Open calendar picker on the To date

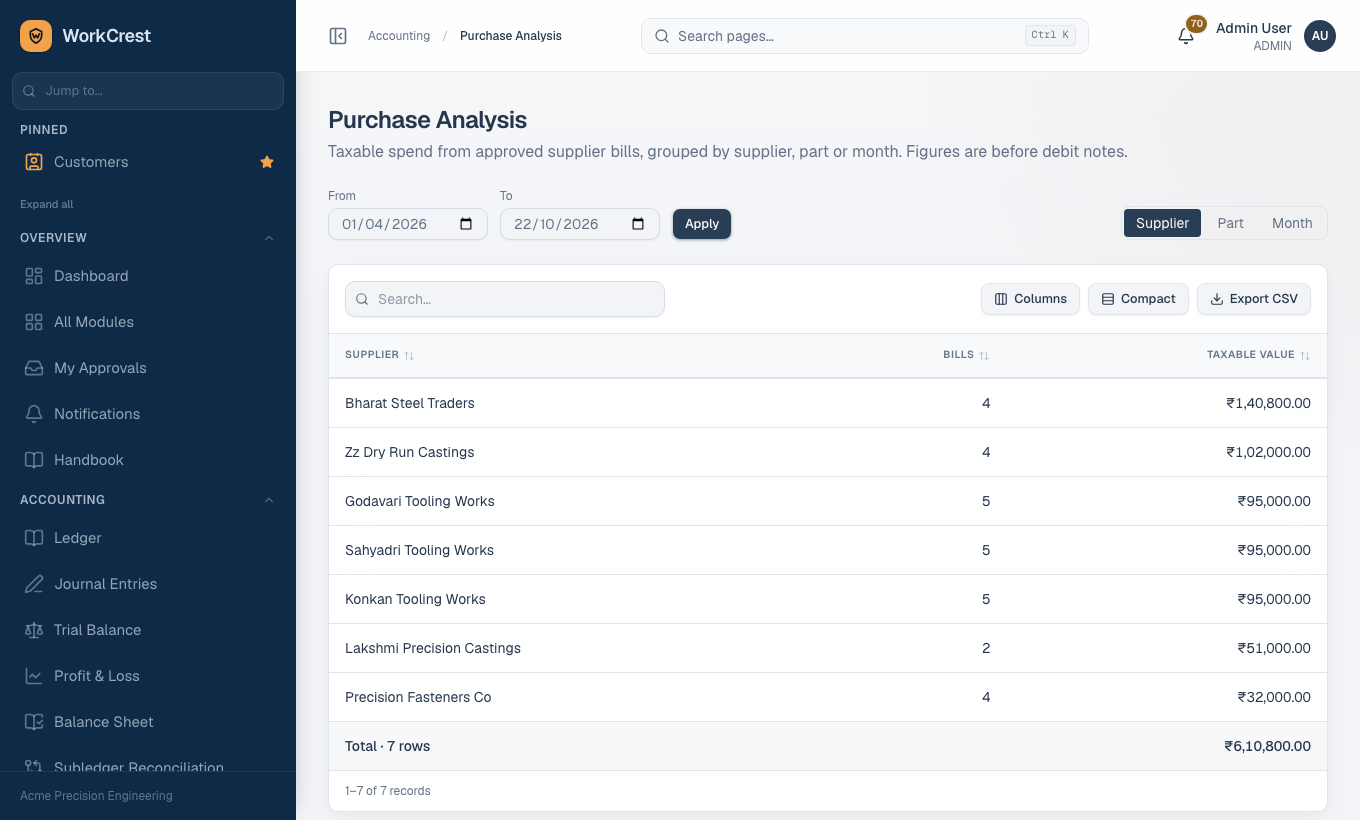tap(638, 224)
